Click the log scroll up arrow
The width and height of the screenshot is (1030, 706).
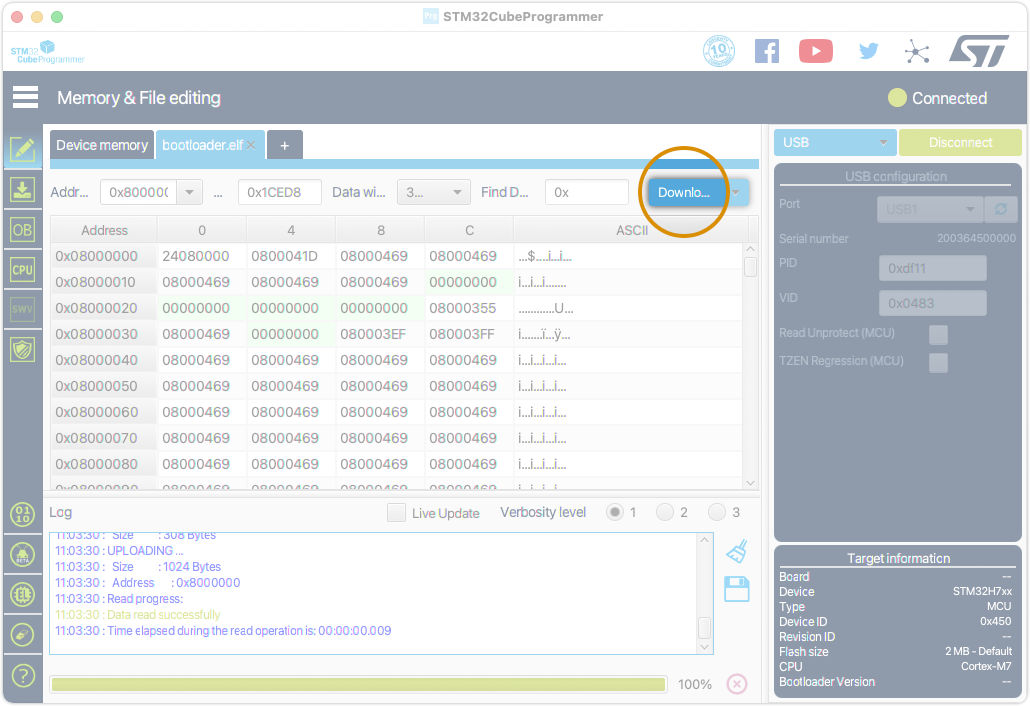(x=704, y=540)
